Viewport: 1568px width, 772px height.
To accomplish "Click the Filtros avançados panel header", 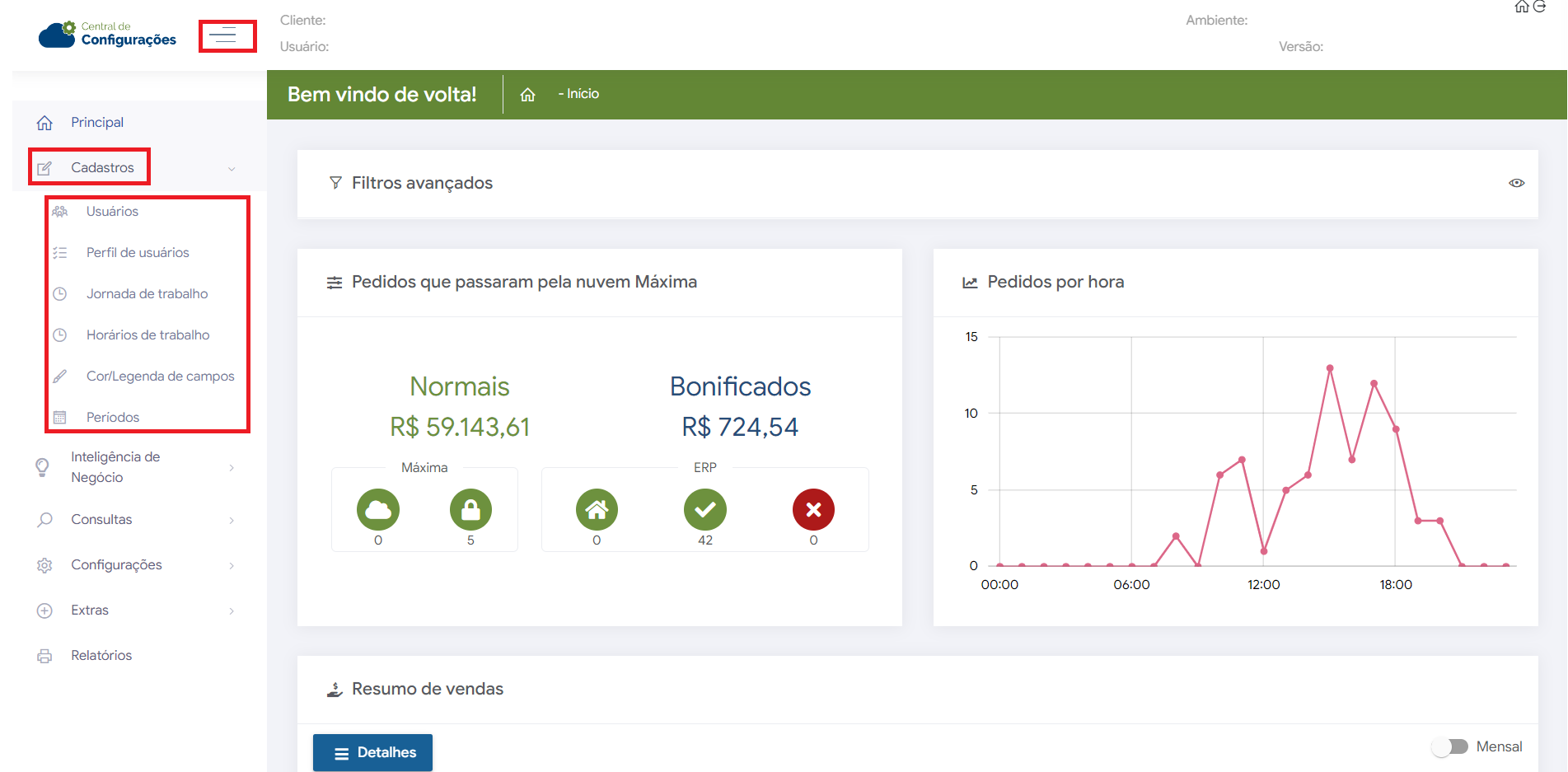I will 422,183.
